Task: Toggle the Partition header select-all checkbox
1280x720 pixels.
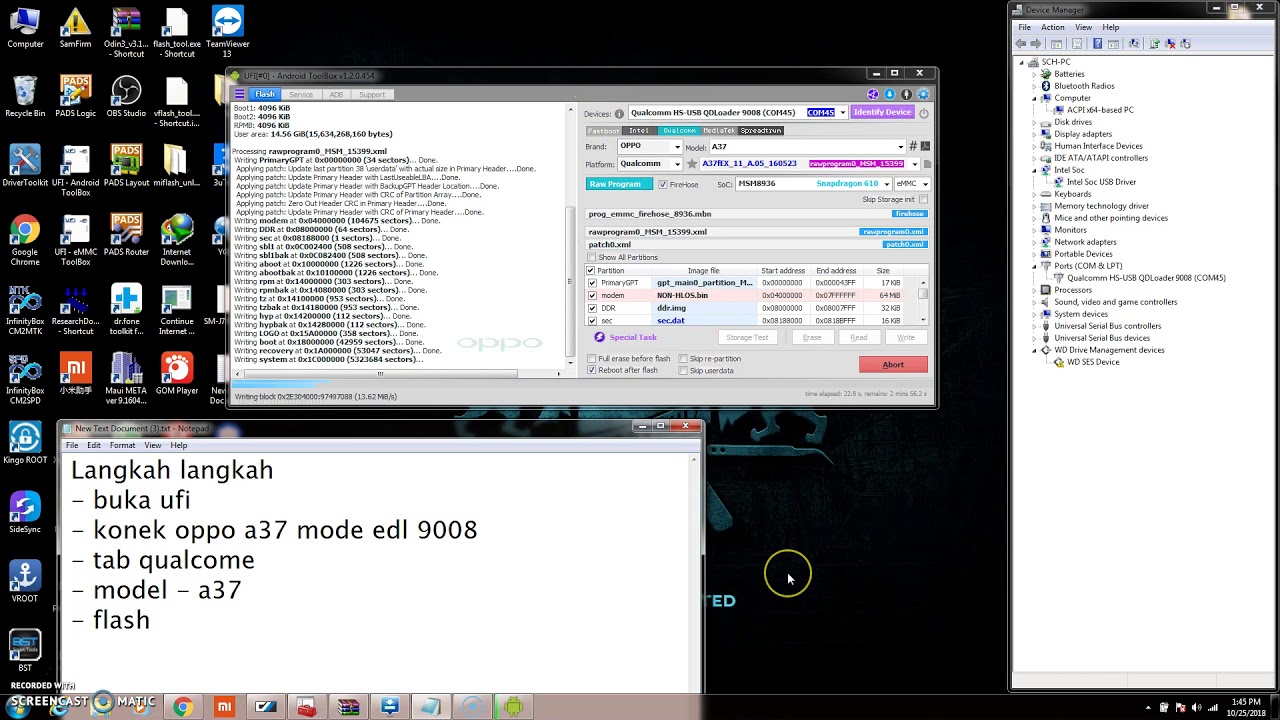Action: coord(591,270)
